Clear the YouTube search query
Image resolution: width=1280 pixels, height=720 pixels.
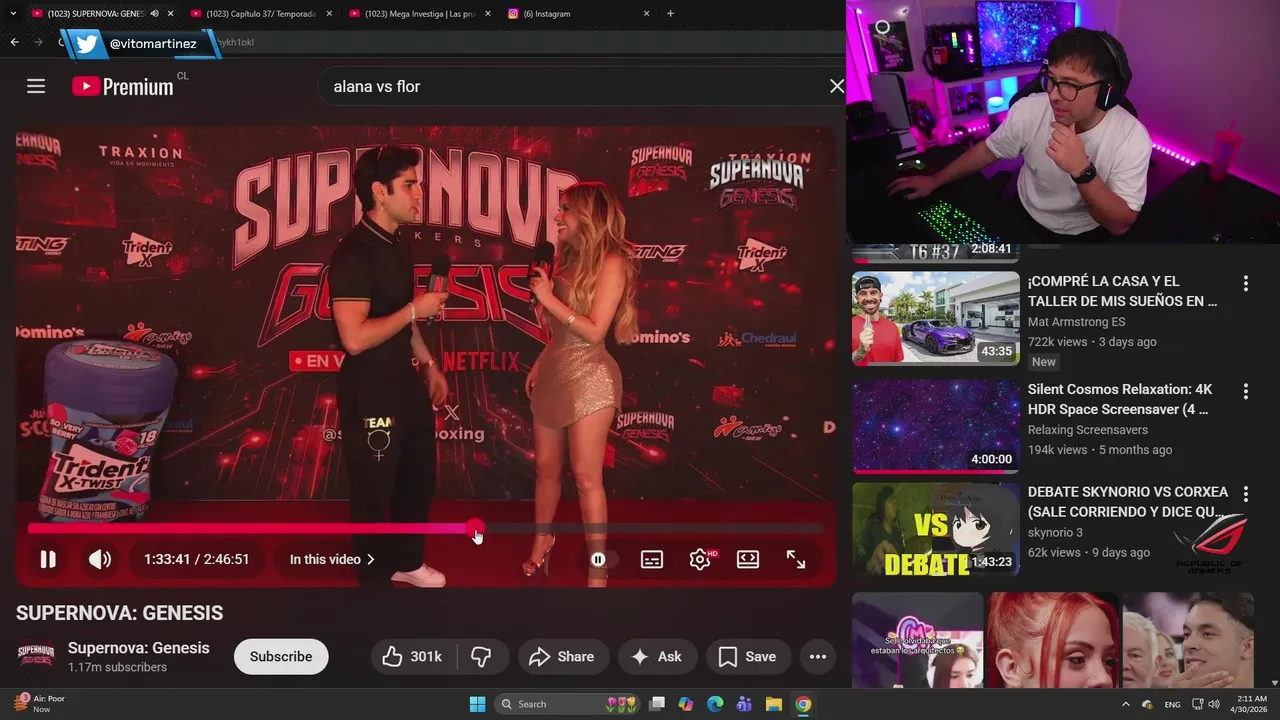pyautogui.click(x=837, y=86)
